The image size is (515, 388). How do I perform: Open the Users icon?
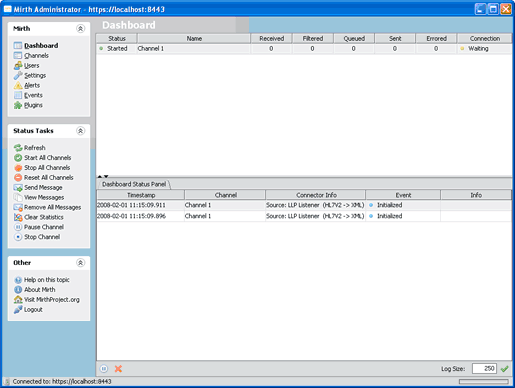point(18,65)
